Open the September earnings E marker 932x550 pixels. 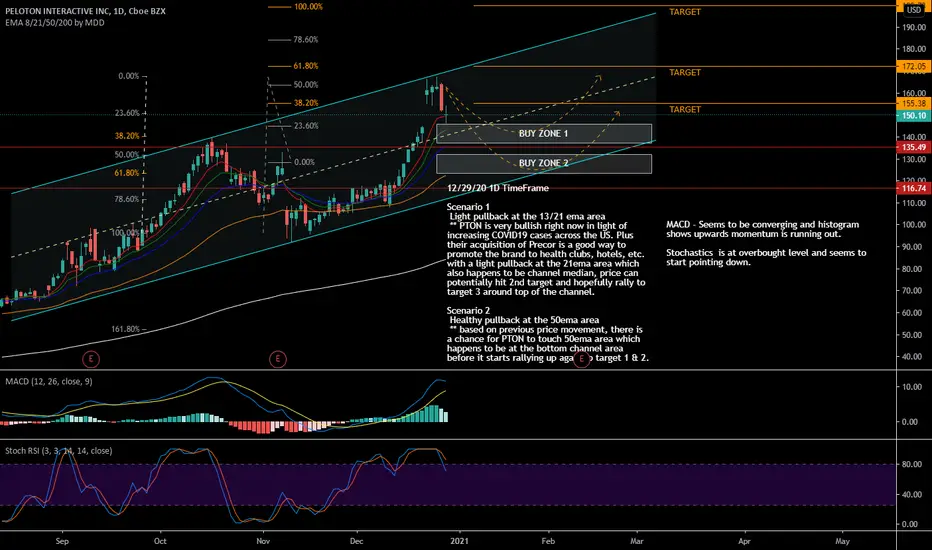coord(90,359)
